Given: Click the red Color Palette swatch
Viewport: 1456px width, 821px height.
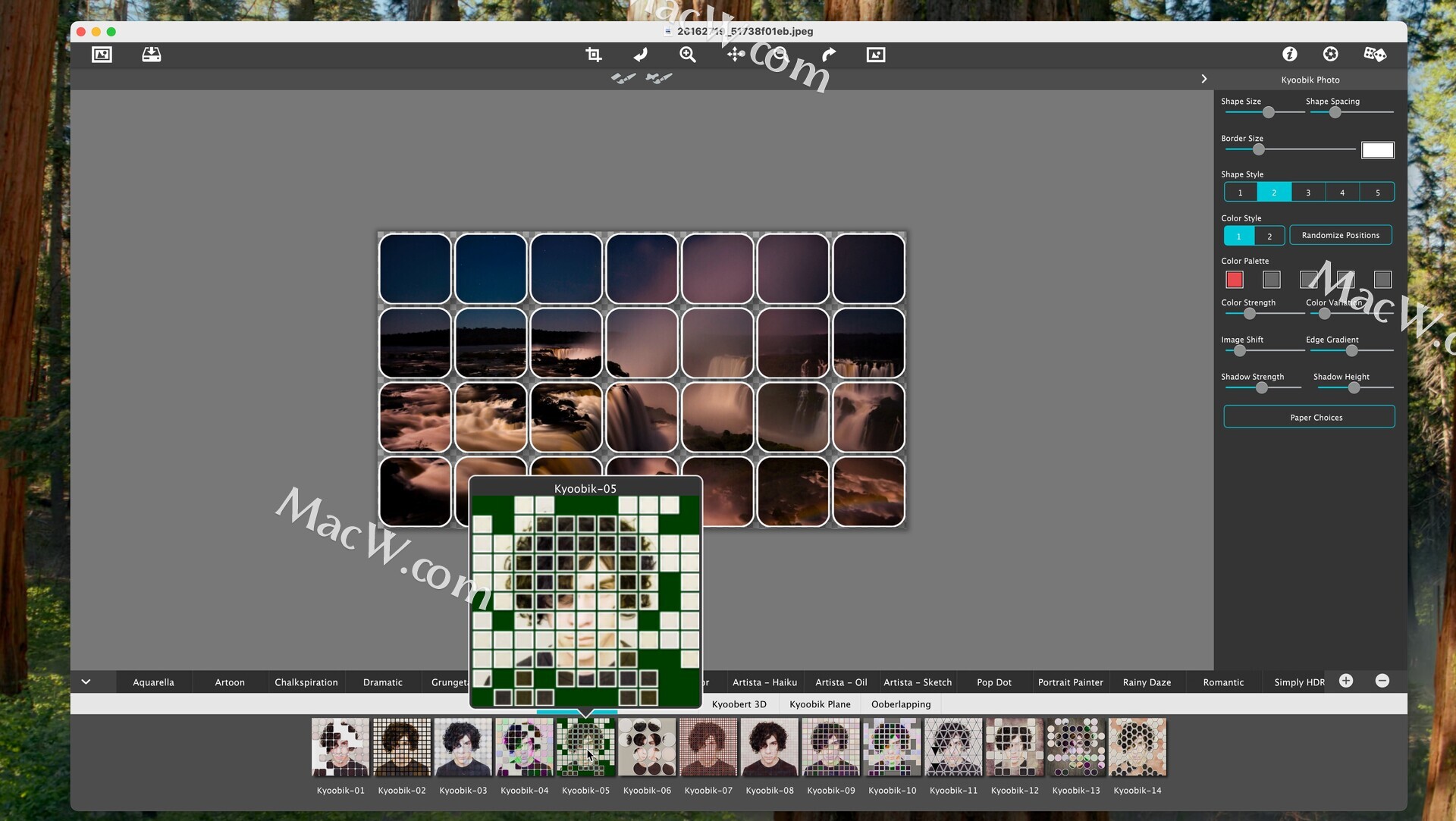Looking at the screenshot, I should tap(1235, 280).
